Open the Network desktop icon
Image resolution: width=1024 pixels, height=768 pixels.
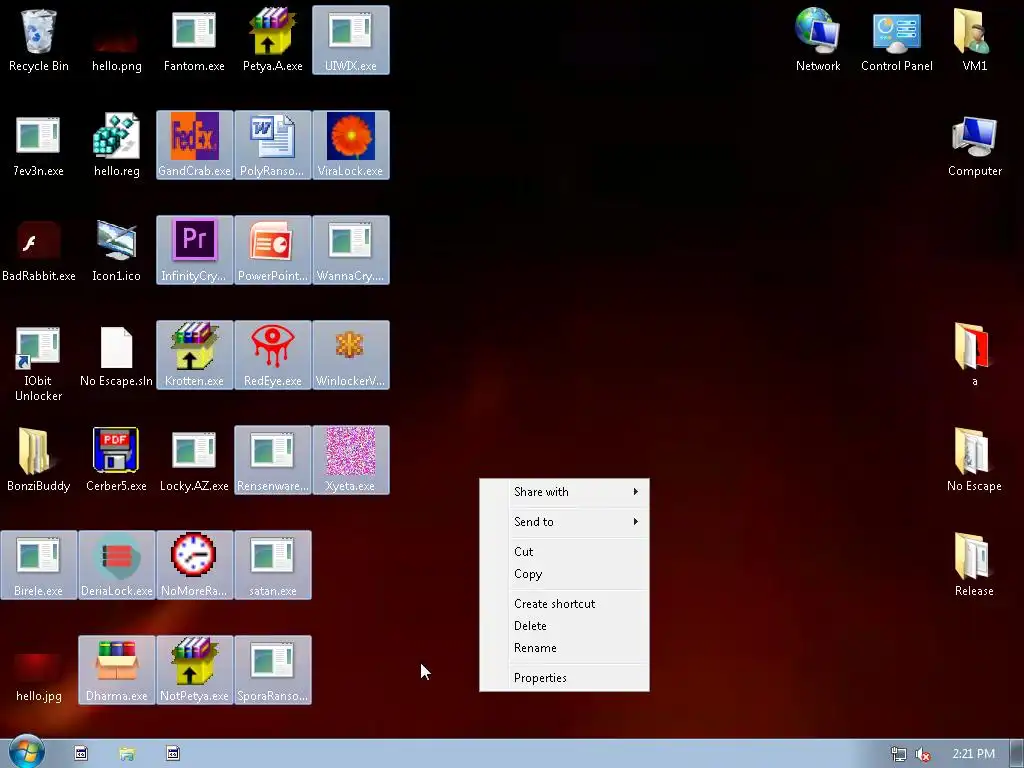pos(818,40)
